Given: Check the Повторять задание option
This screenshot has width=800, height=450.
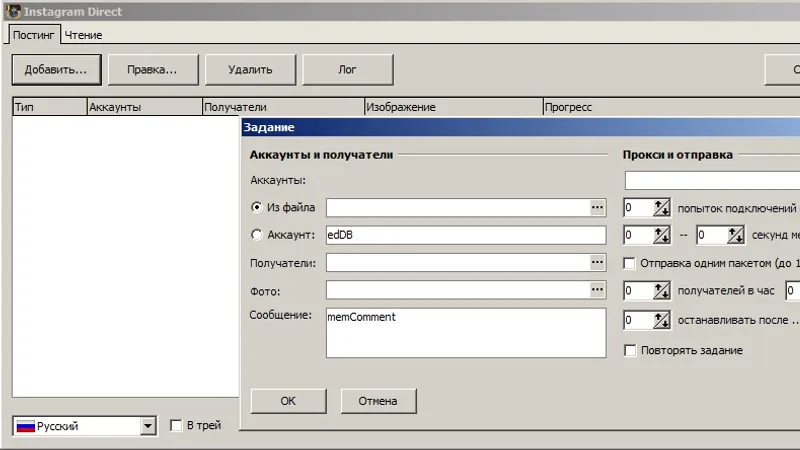Looking at the screenshot, I should point(630,351).
